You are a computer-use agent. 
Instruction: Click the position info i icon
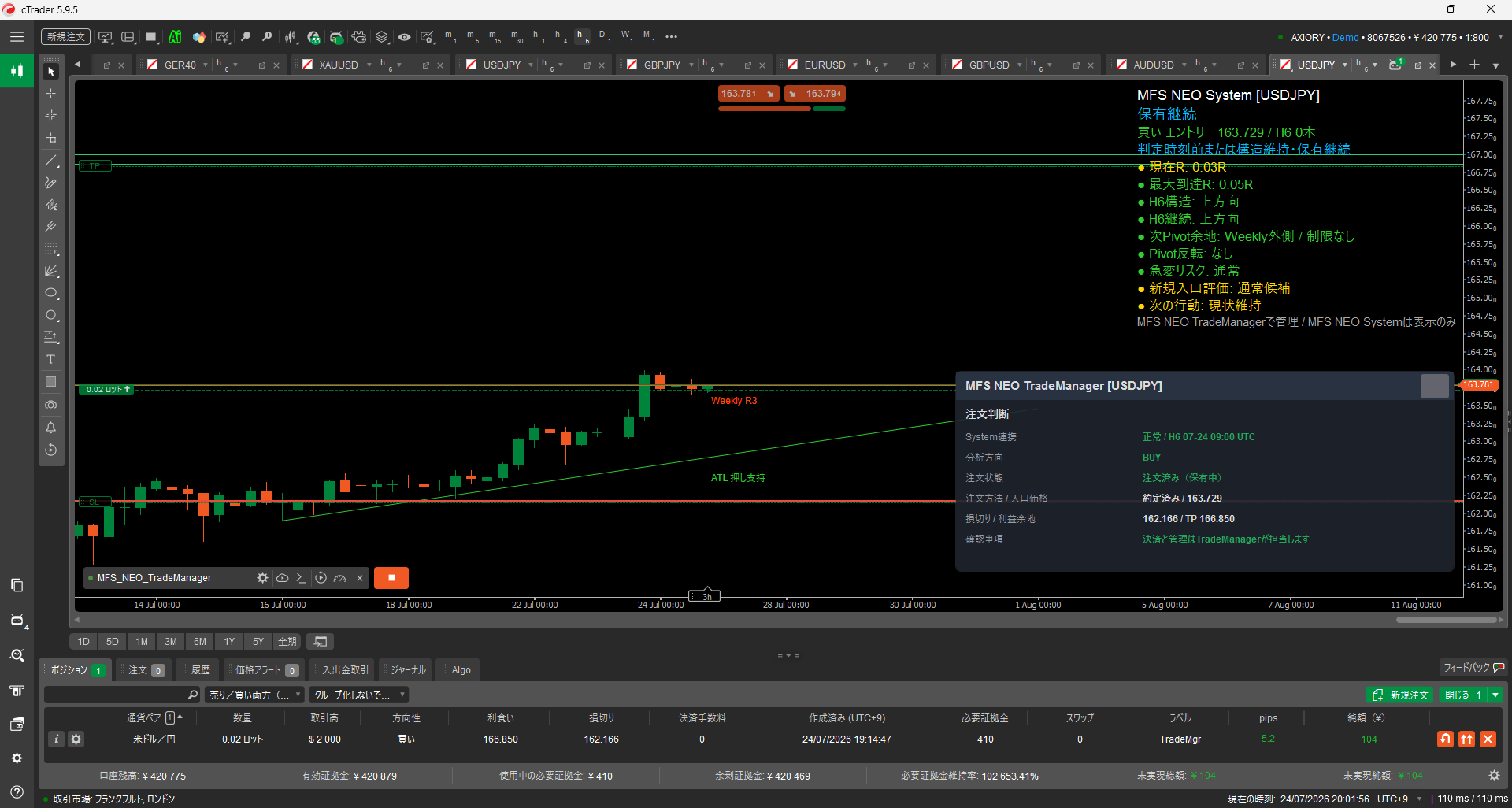coord(56,739)
